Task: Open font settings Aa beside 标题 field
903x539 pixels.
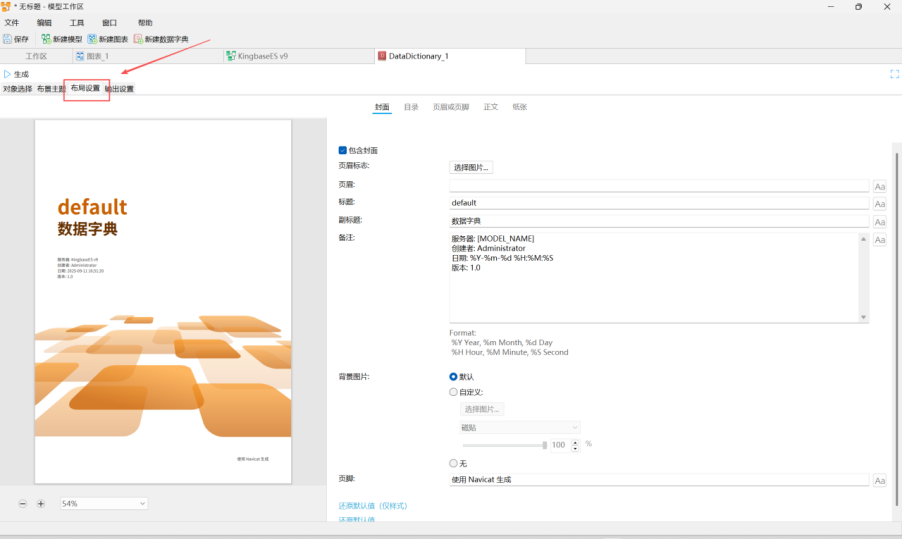Action: (880, 203)
